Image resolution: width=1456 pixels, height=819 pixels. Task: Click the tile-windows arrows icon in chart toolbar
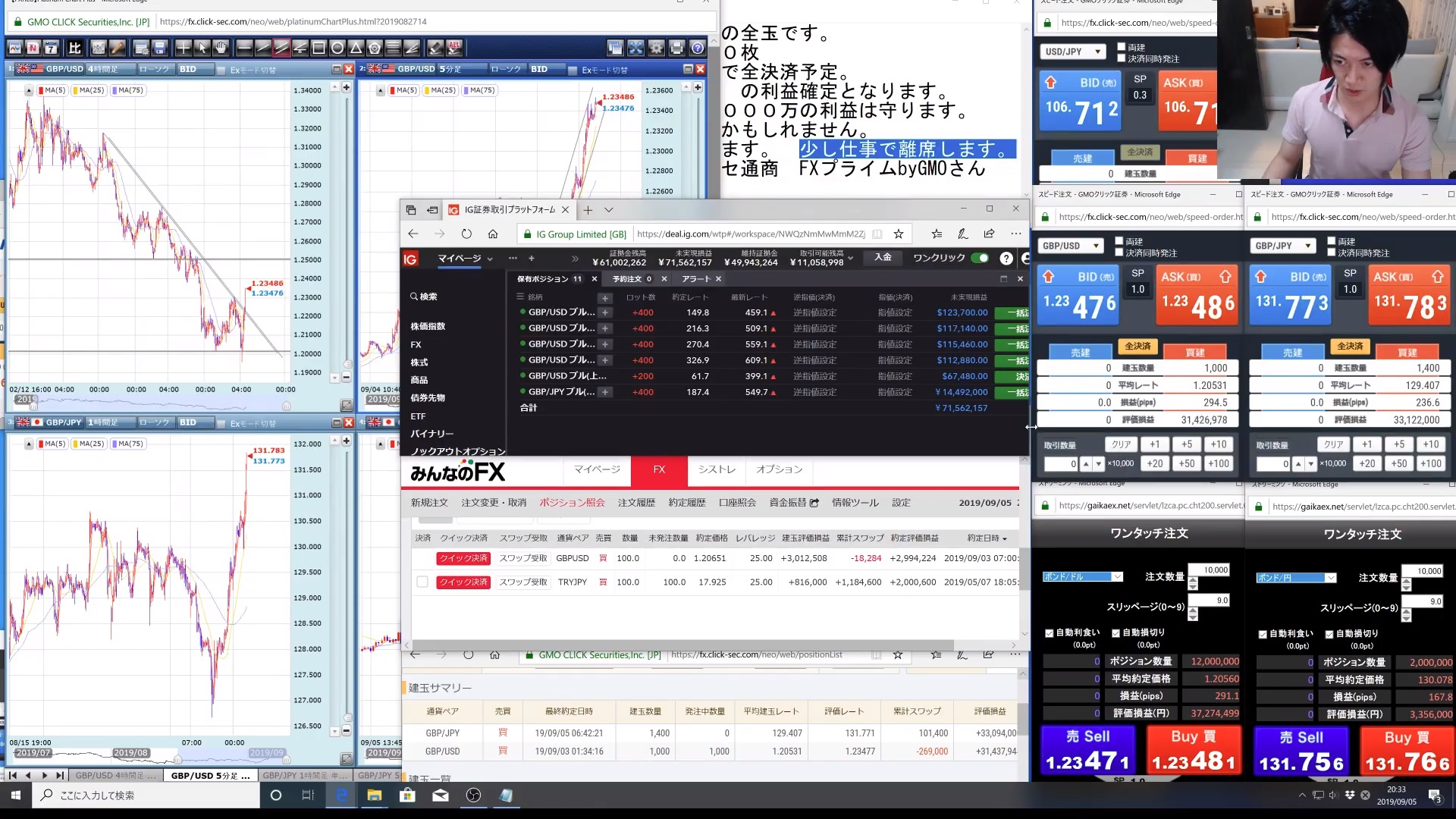635,49
